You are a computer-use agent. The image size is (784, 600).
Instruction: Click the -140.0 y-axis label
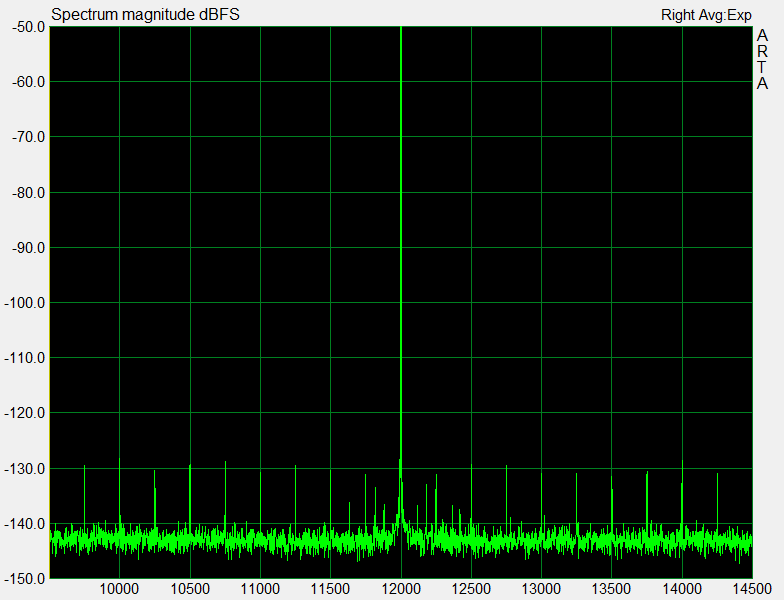[x=25, y=524]
